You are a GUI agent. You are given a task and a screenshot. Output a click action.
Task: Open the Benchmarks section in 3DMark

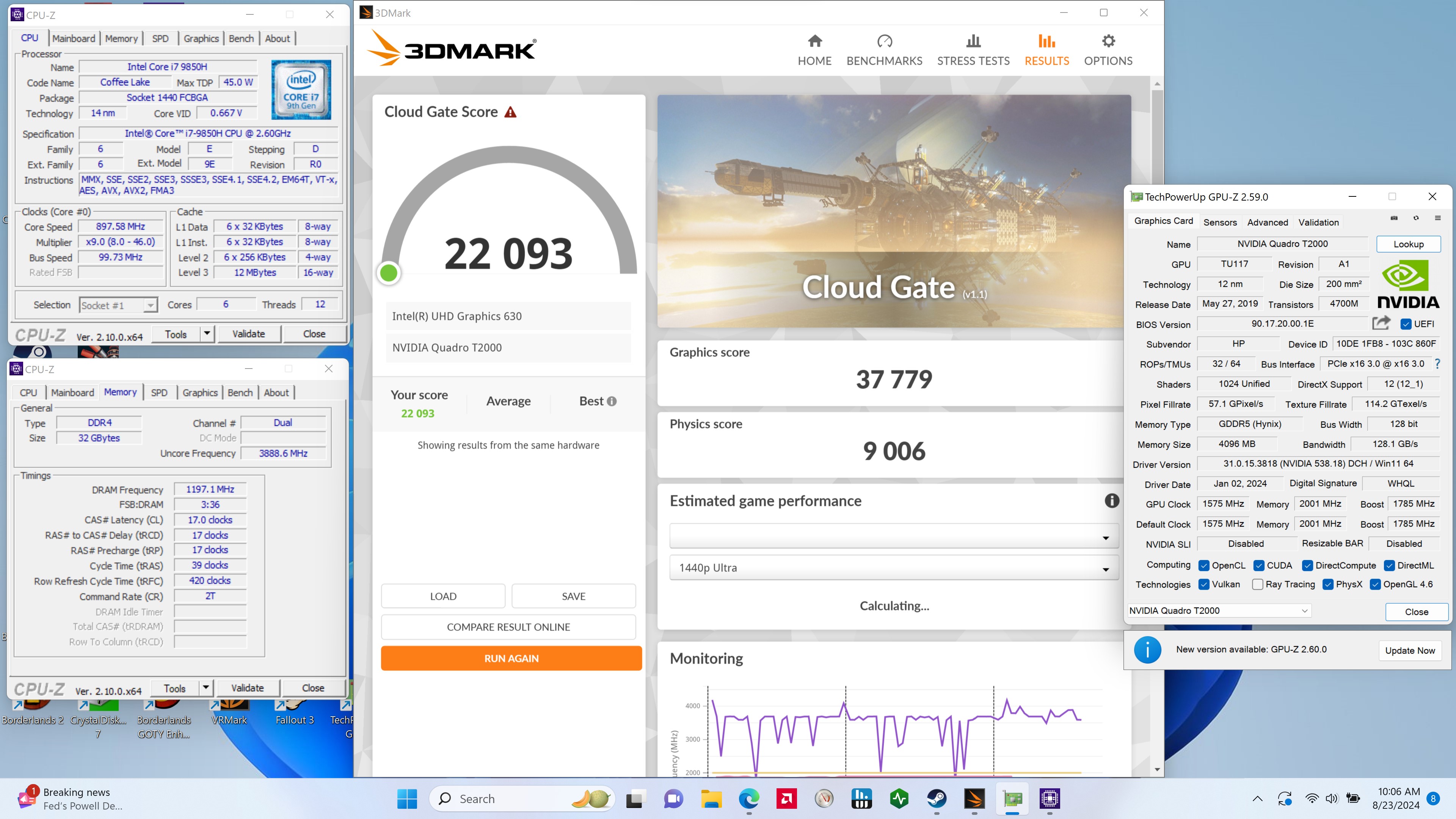(884, 50)
